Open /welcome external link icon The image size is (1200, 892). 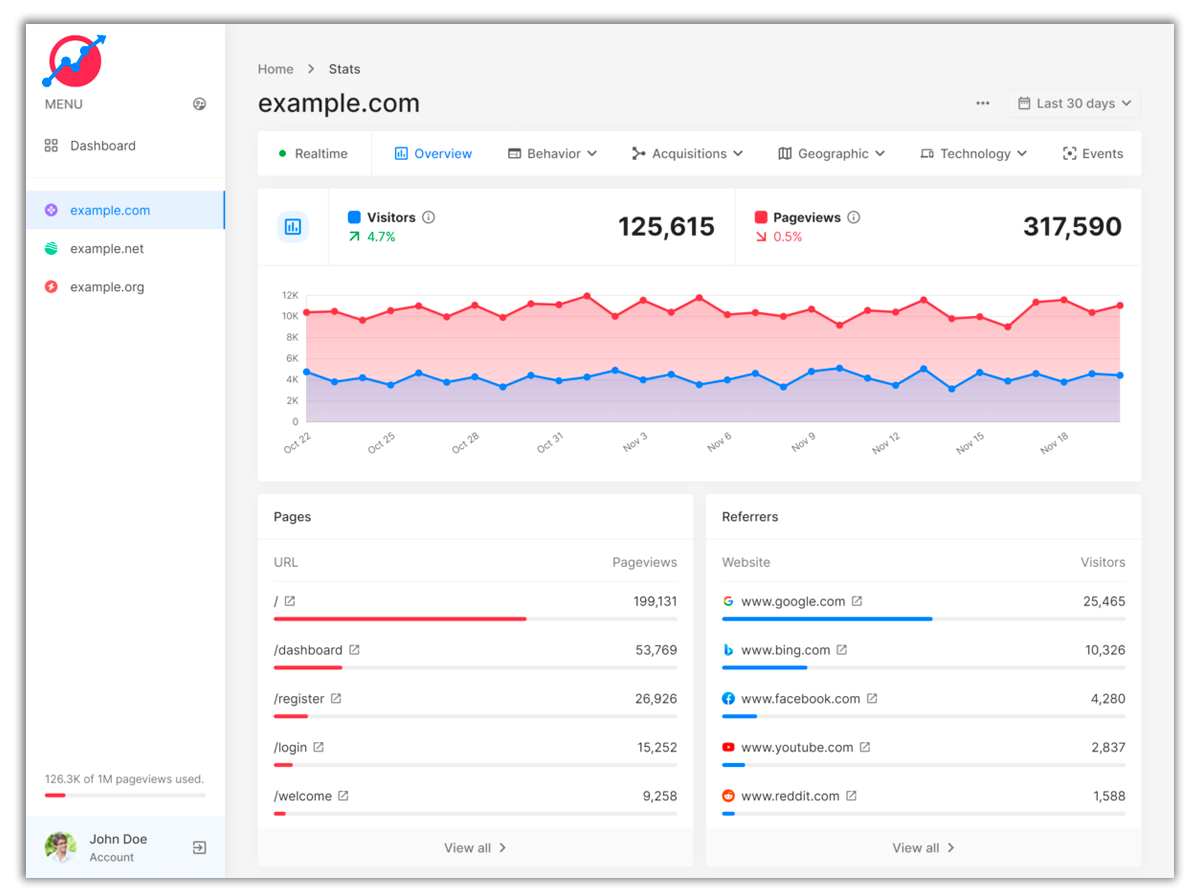click(343, 796)
